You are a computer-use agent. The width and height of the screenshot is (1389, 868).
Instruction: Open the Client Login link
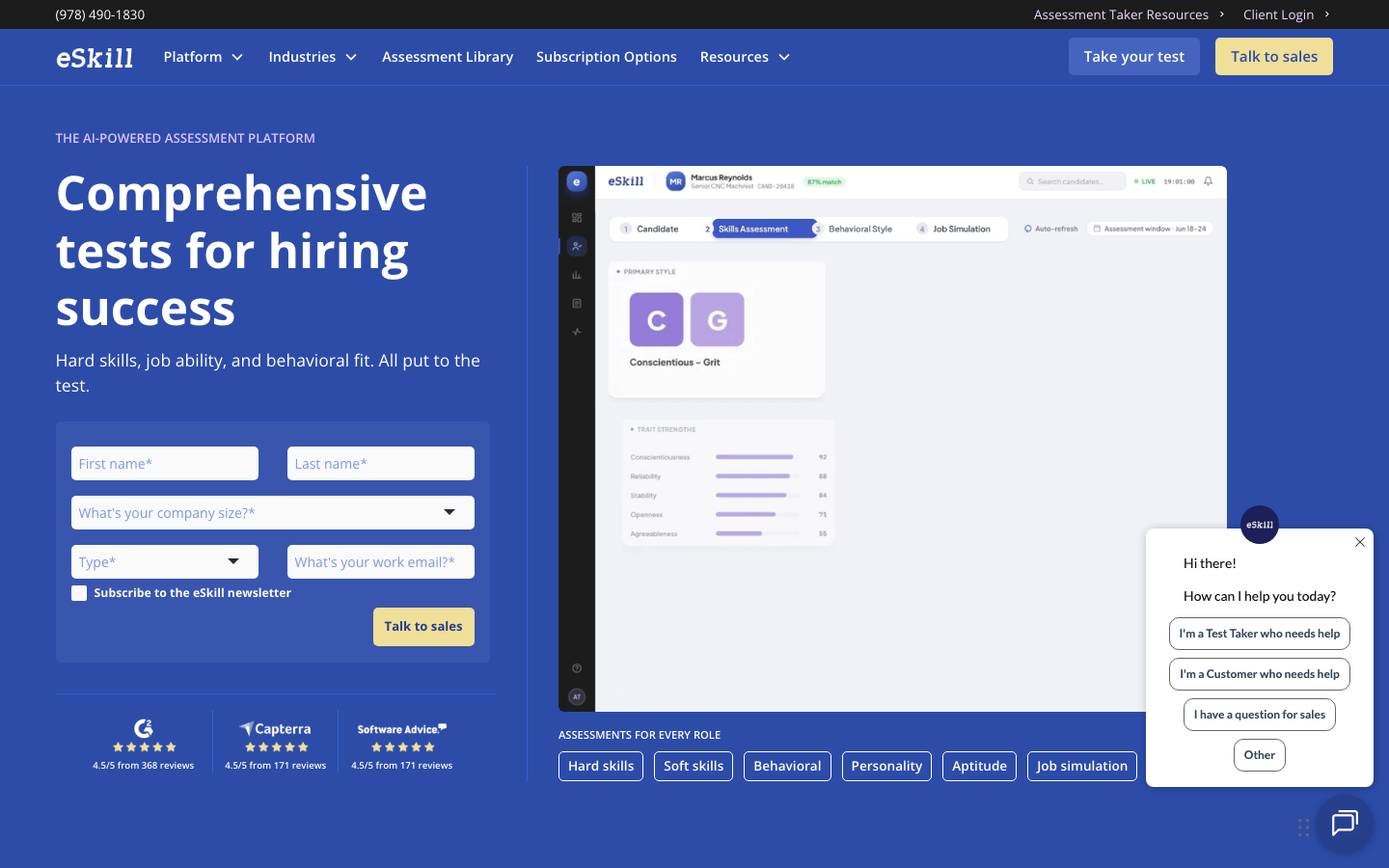(x=1278, y=14)
